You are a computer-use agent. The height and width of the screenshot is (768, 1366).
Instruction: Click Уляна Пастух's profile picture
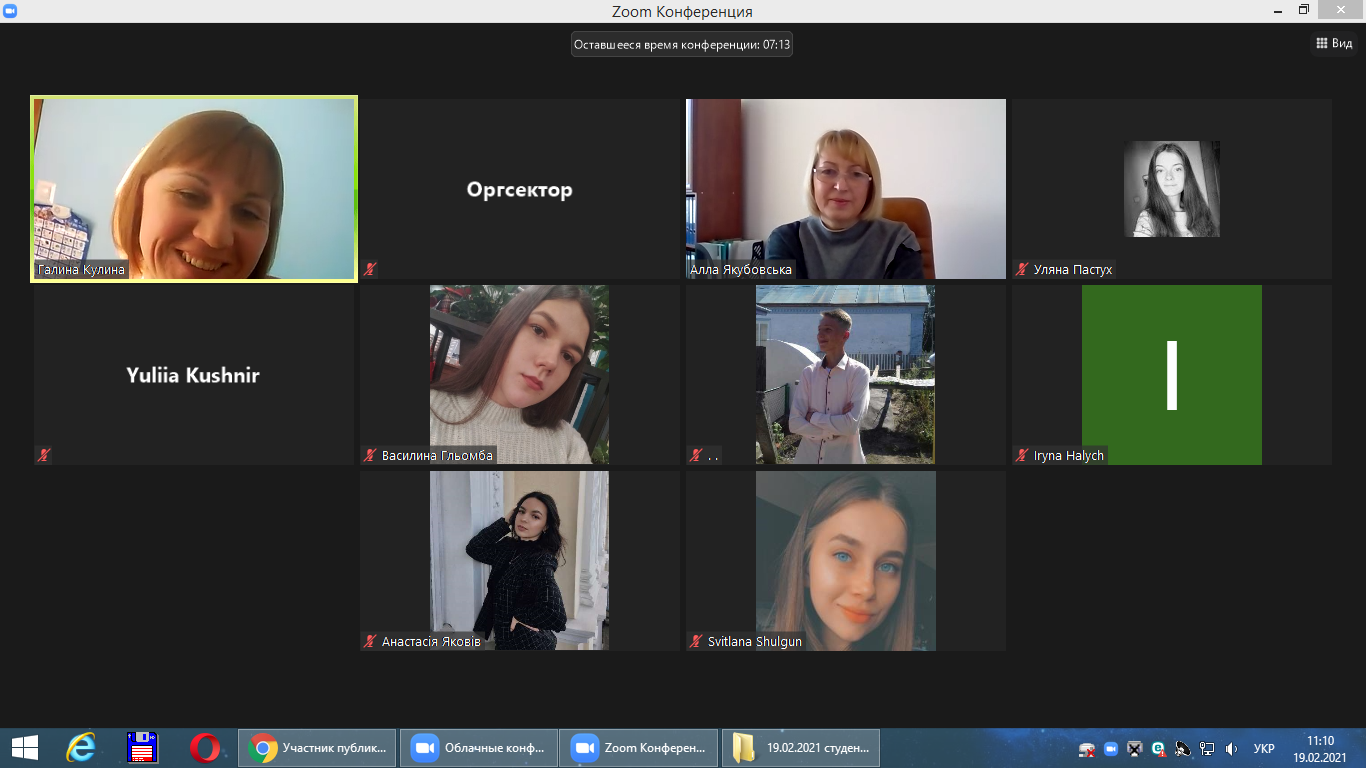pos(1172,189)
